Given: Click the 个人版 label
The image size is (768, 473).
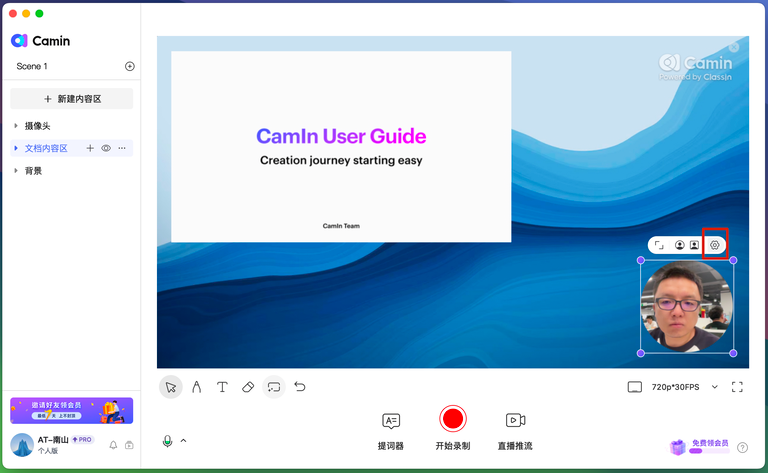Looking at the screenshot, I should (48, 451).
